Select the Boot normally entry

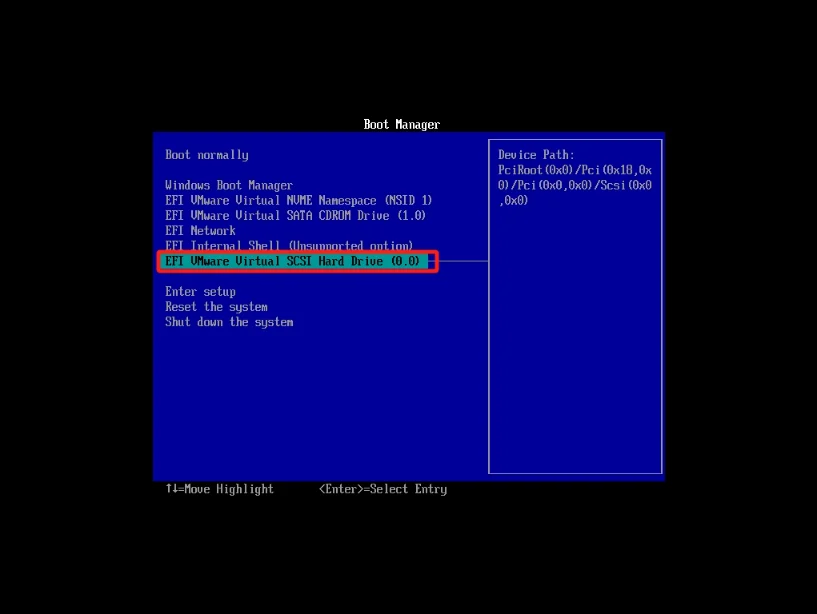coord(207,155)
